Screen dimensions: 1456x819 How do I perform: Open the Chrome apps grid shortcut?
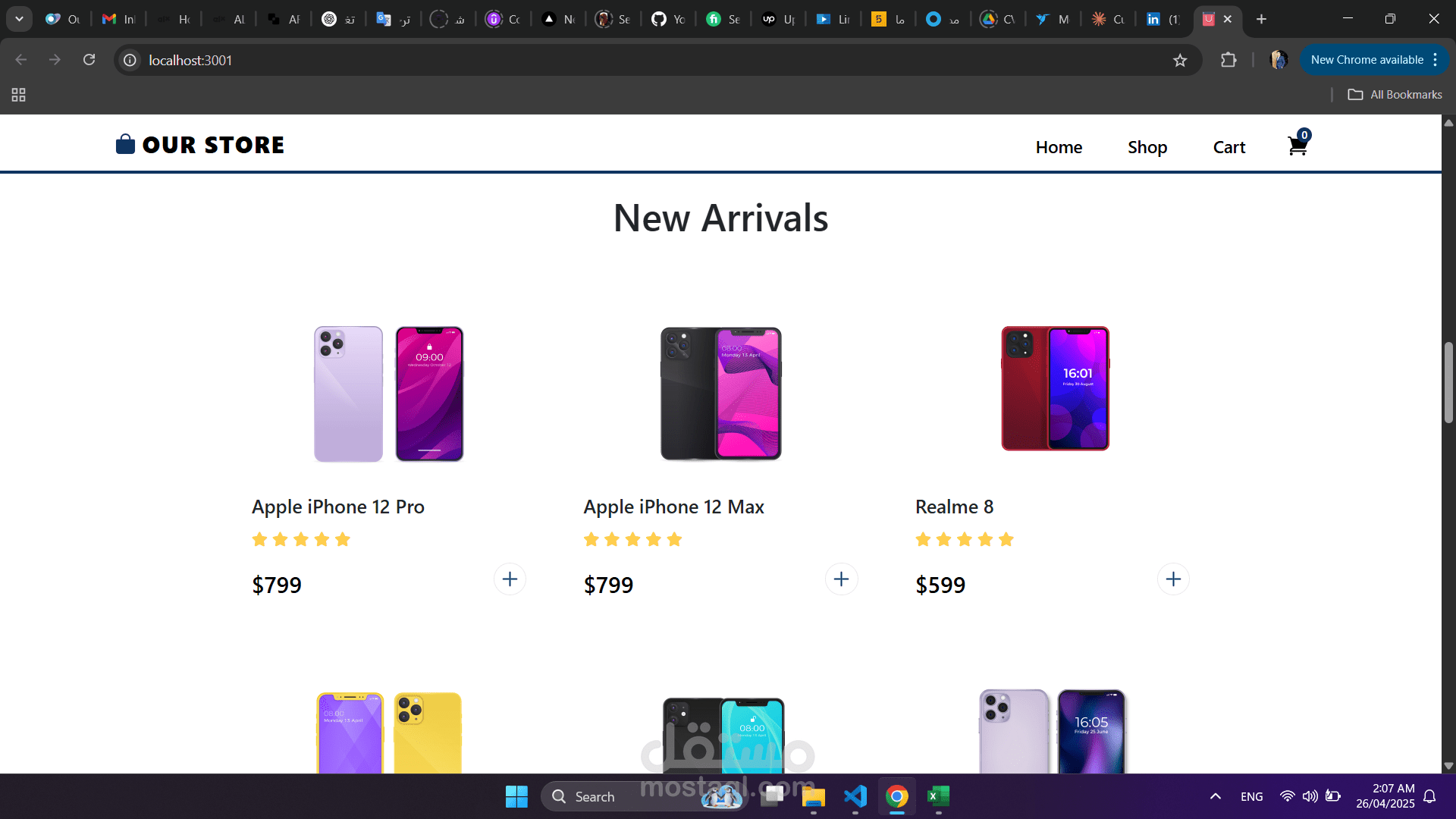click(19, 95)
